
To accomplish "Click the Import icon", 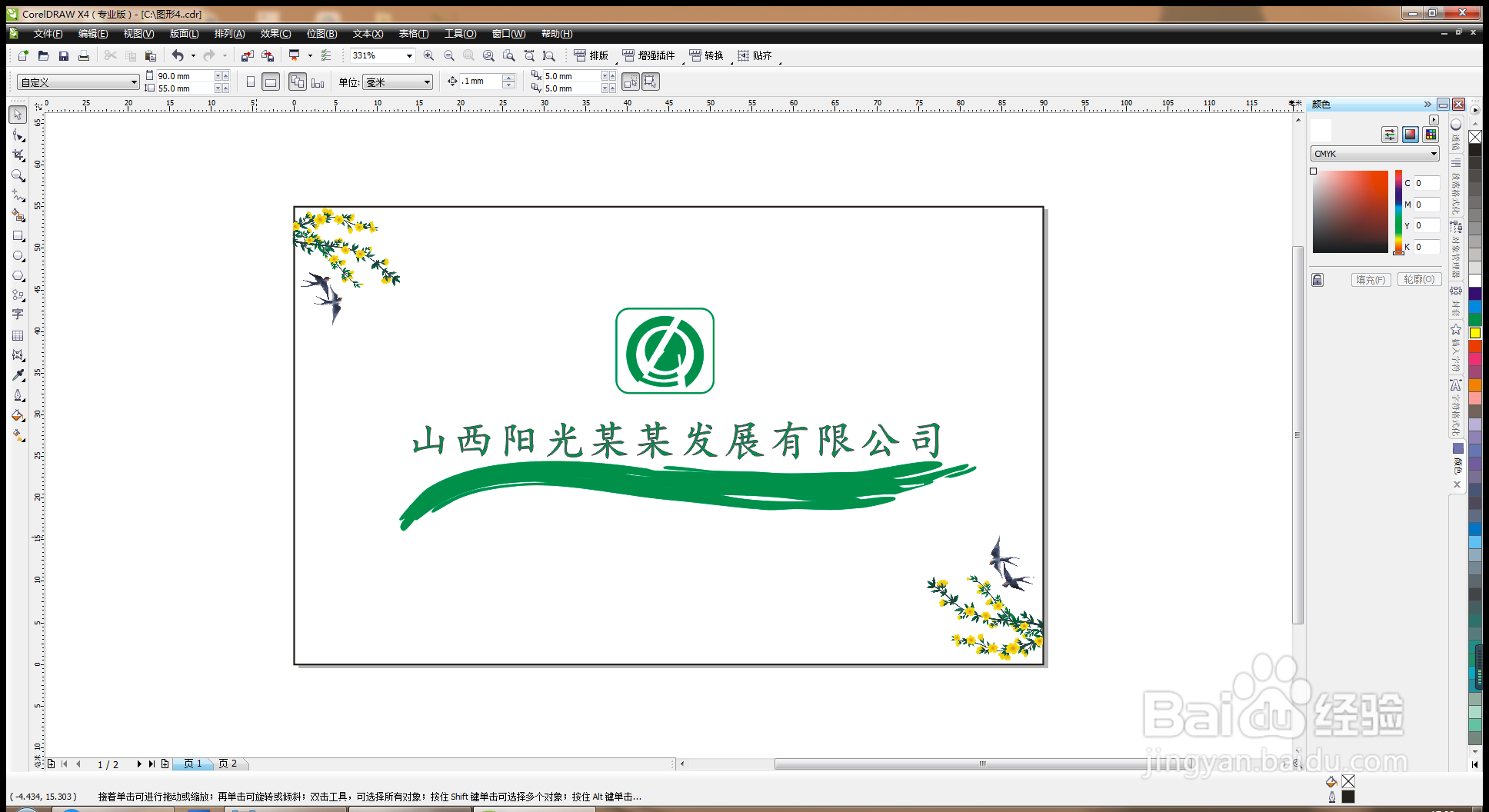I will tap(247, 55).
